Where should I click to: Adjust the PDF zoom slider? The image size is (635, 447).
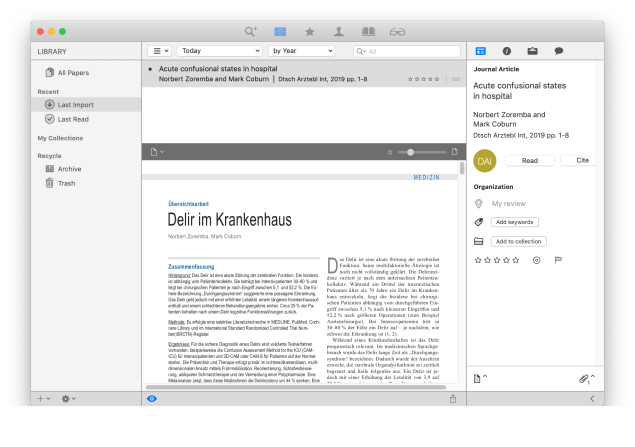pos(409,152)
